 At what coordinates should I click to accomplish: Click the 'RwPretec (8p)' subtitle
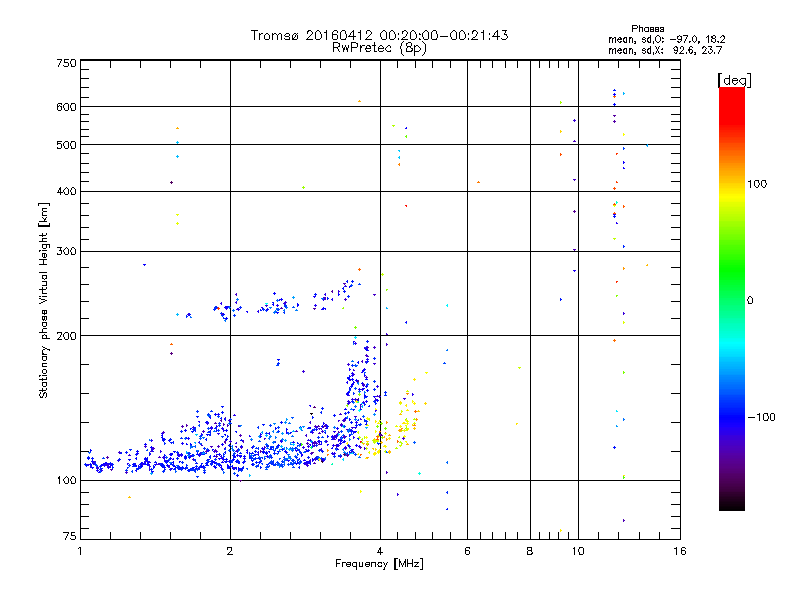tap(379, 48)
